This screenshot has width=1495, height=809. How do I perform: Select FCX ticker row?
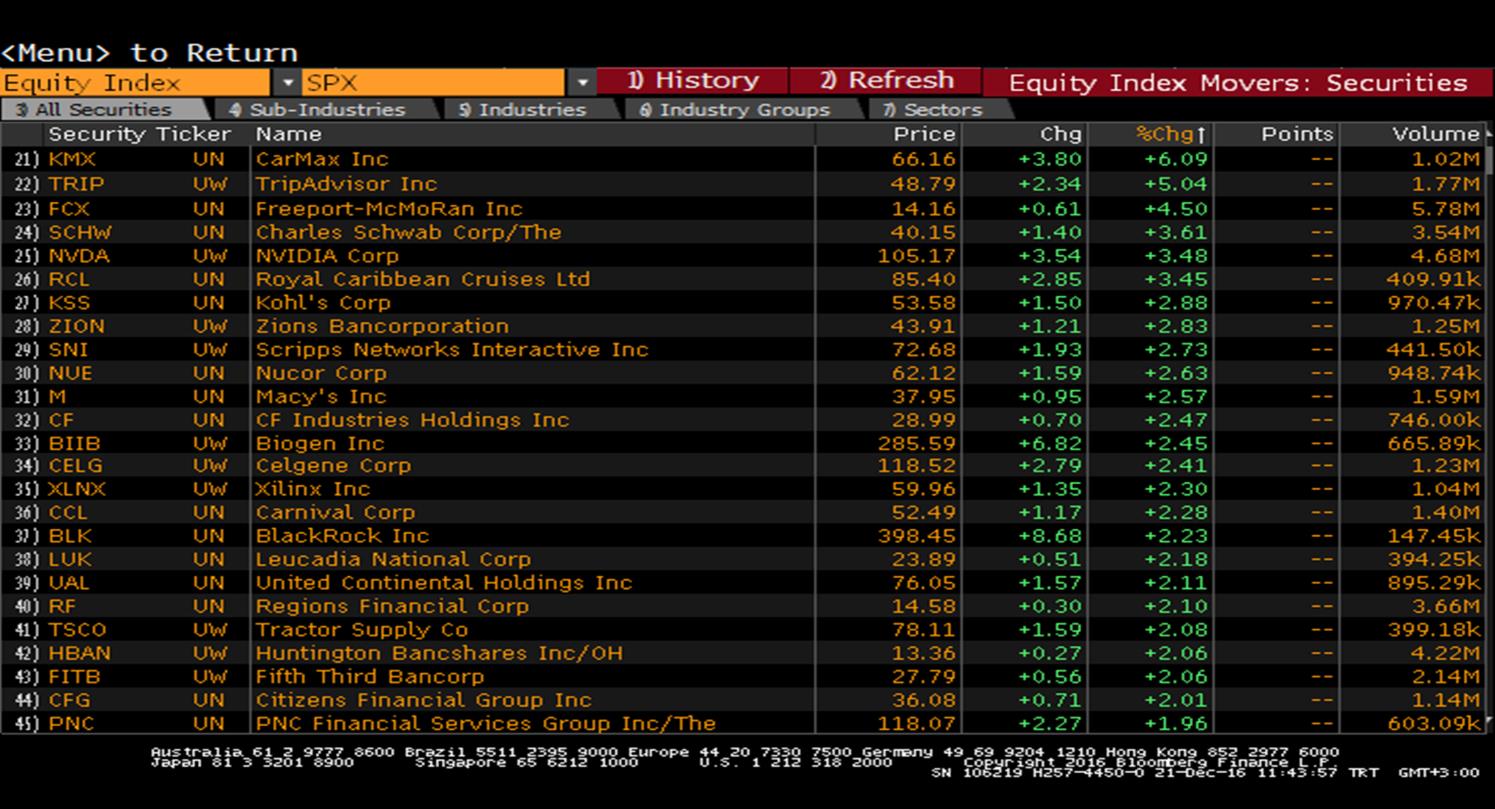[x=69, y=209]
